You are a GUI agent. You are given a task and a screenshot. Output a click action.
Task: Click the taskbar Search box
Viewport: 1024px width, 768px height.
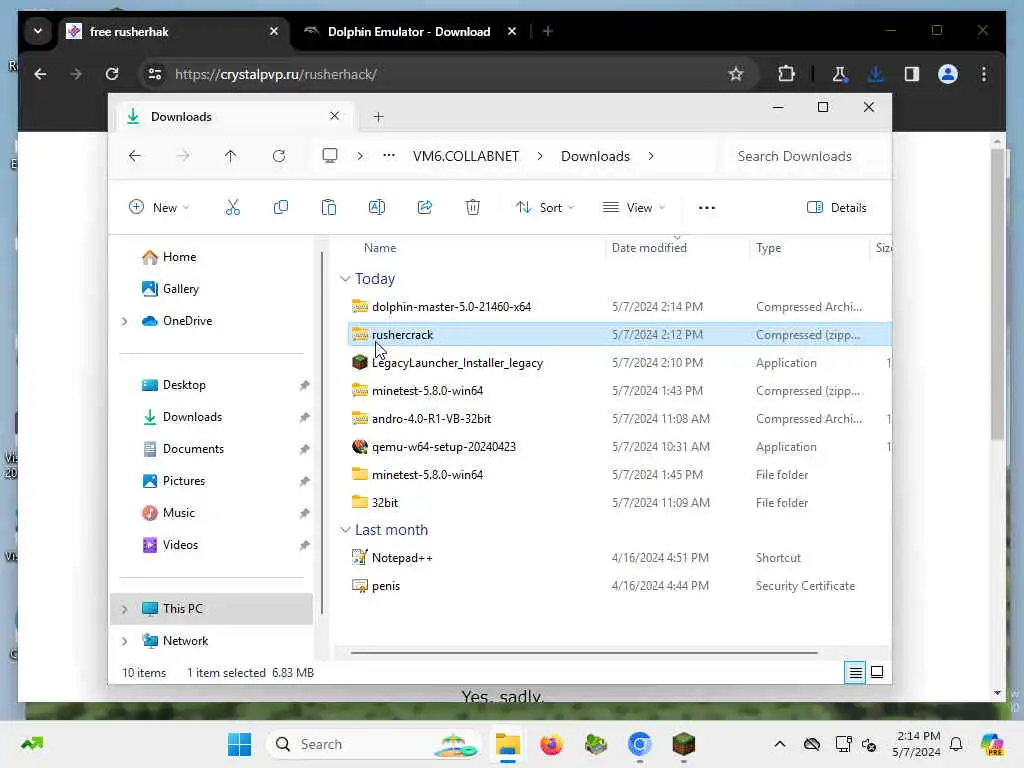tap(374, 744)
